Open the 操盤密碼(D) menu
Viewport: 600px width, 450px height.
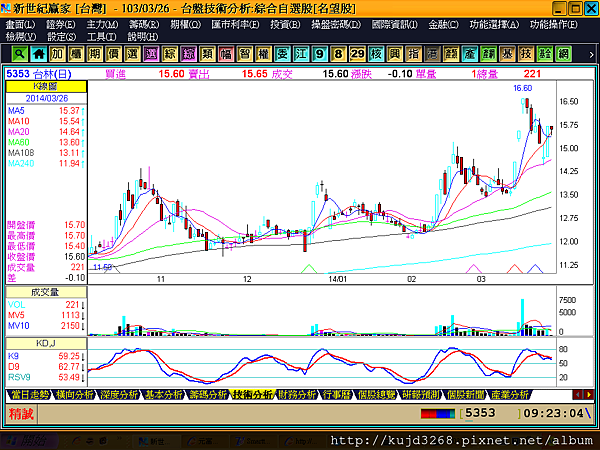tap(336, 24)
